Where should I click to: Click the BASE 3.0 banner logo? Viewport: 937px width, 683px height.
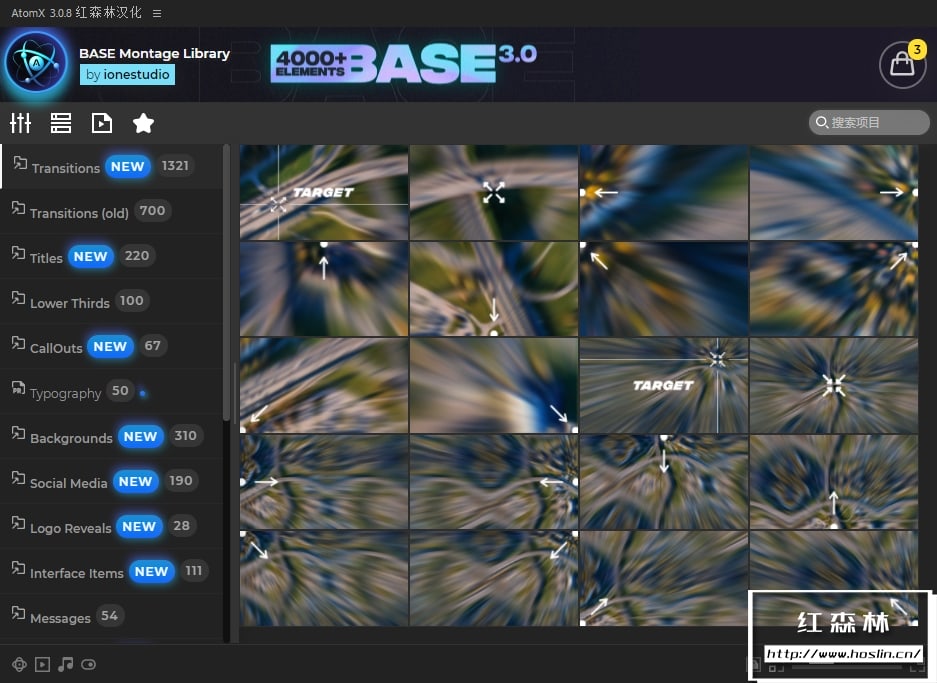pyautogui.click(x=403, y=63)
